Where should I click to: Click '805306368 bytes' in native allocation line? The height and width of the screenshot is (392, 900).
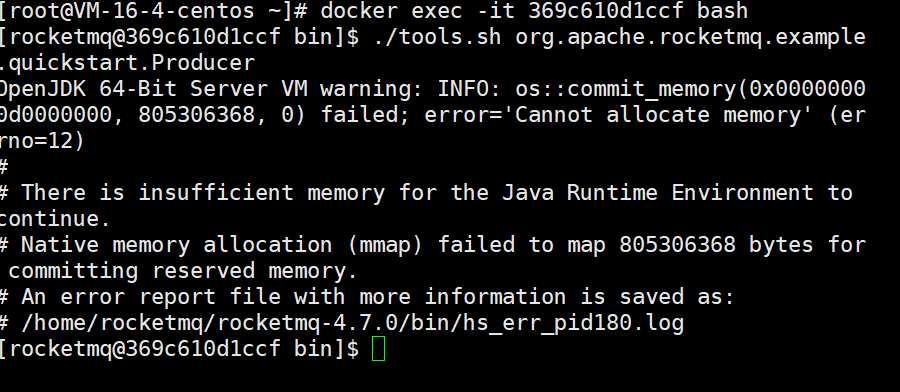click(716, 246)
